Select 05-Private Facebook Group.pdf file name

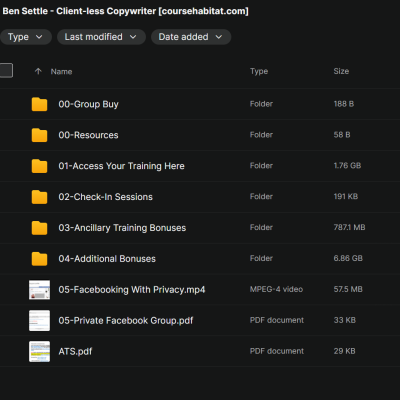pyautogui.click(x=126, y=321)
